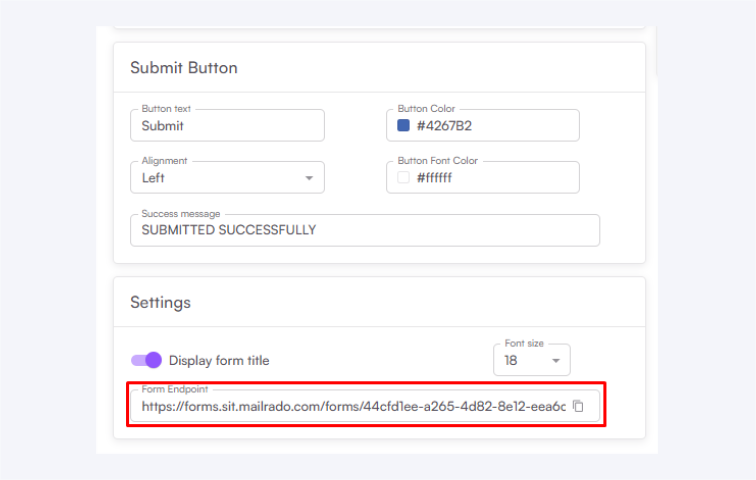Click the Button text field containing Submit

click(x=227, y=126)
